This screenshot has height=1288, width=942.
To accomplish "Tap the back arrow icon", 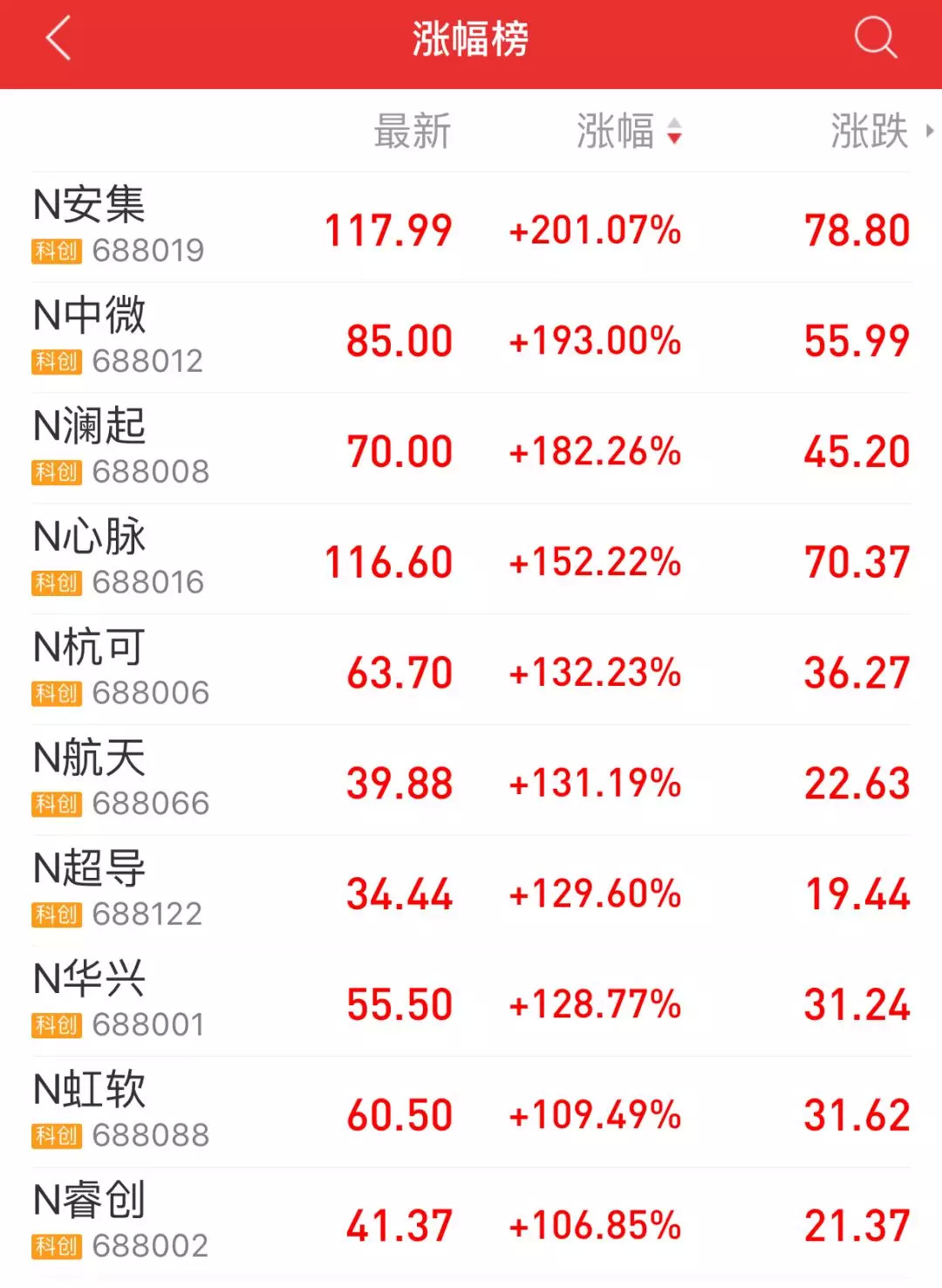I will click(x=58, y=40).
